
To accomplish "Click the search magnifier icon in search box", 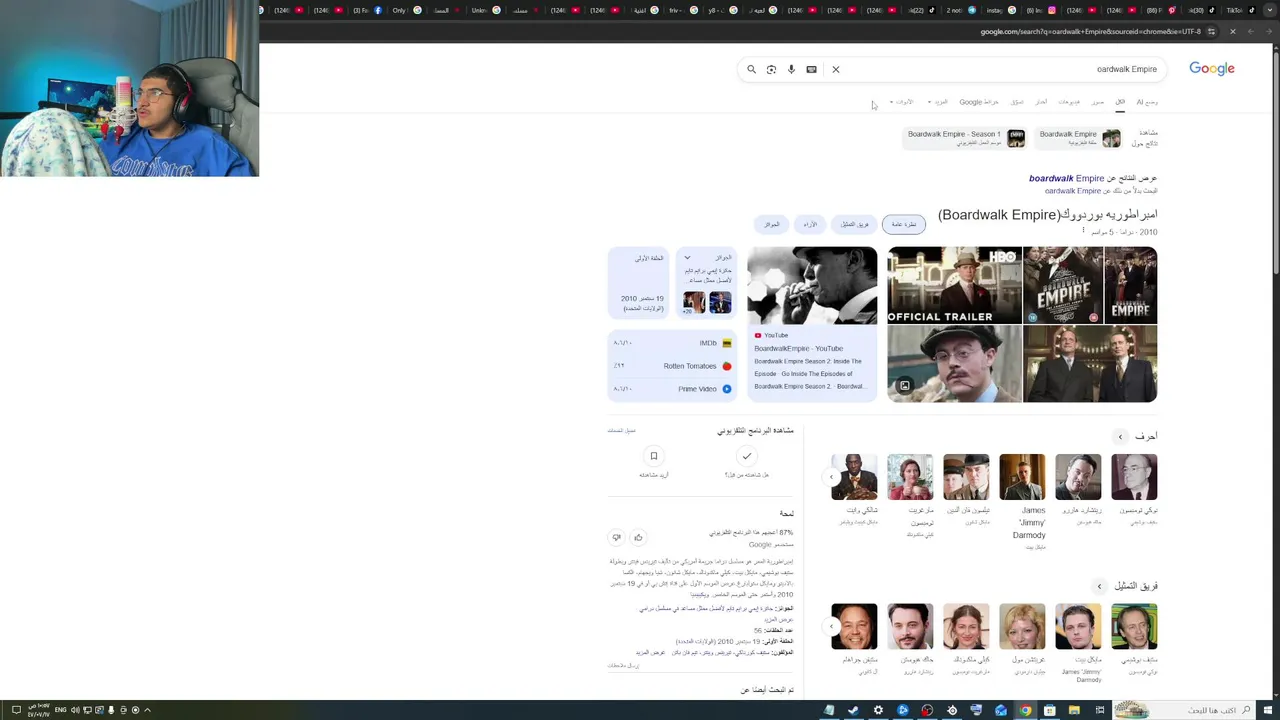I will tap(751, 69).
